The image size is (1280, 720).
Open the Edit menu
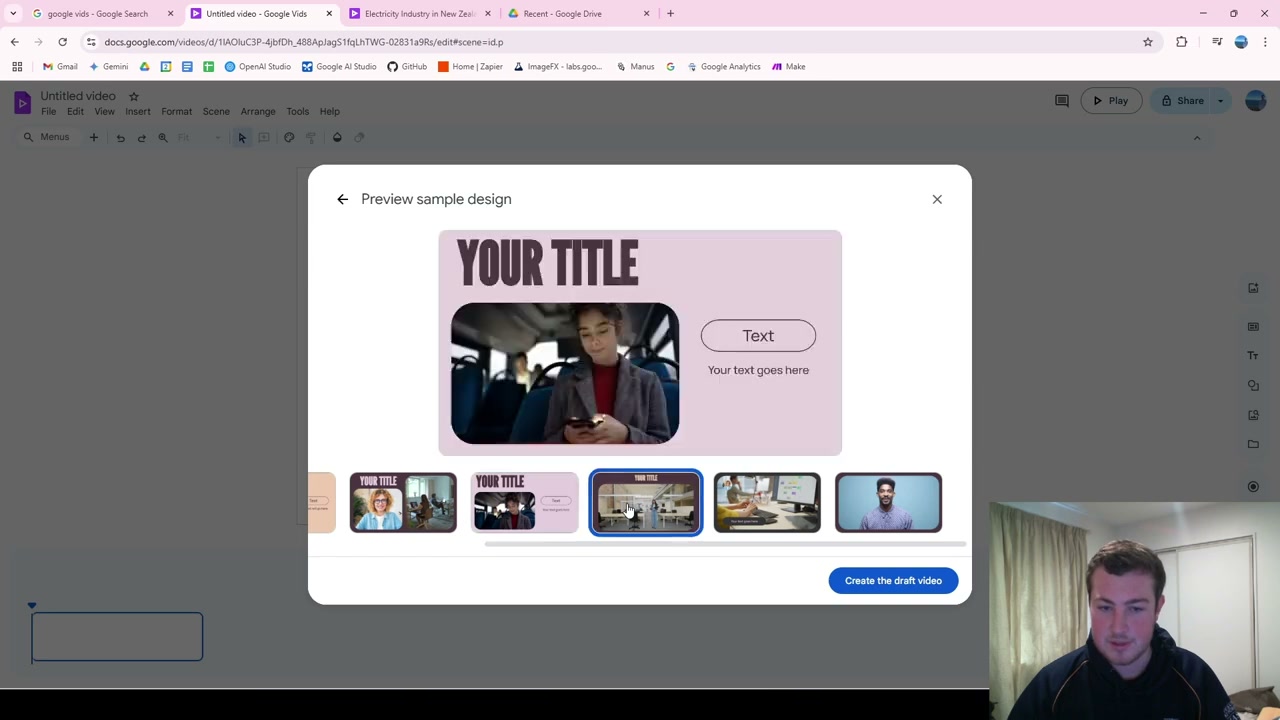(x=75, y=111)
